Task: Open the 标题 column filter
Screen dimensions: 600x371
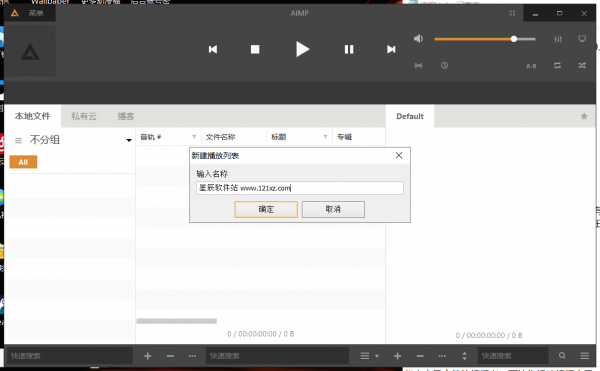Action: tap(325, 137)
